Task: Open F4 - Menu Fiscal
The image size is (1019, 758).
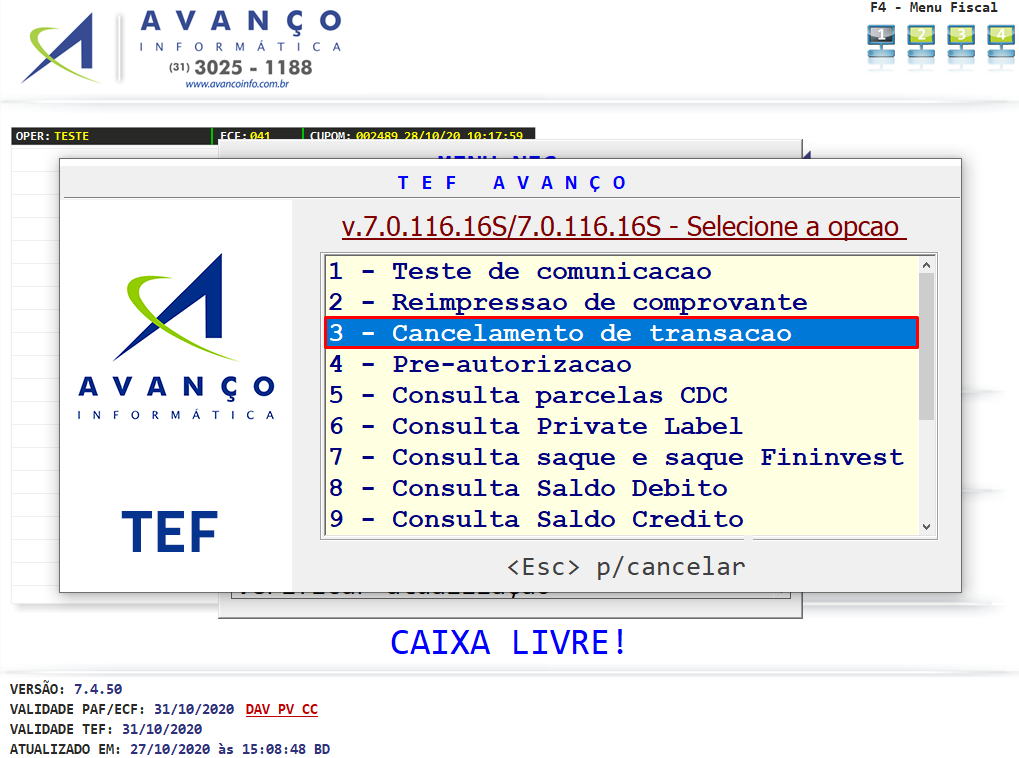Action: [x=933, y=8]
